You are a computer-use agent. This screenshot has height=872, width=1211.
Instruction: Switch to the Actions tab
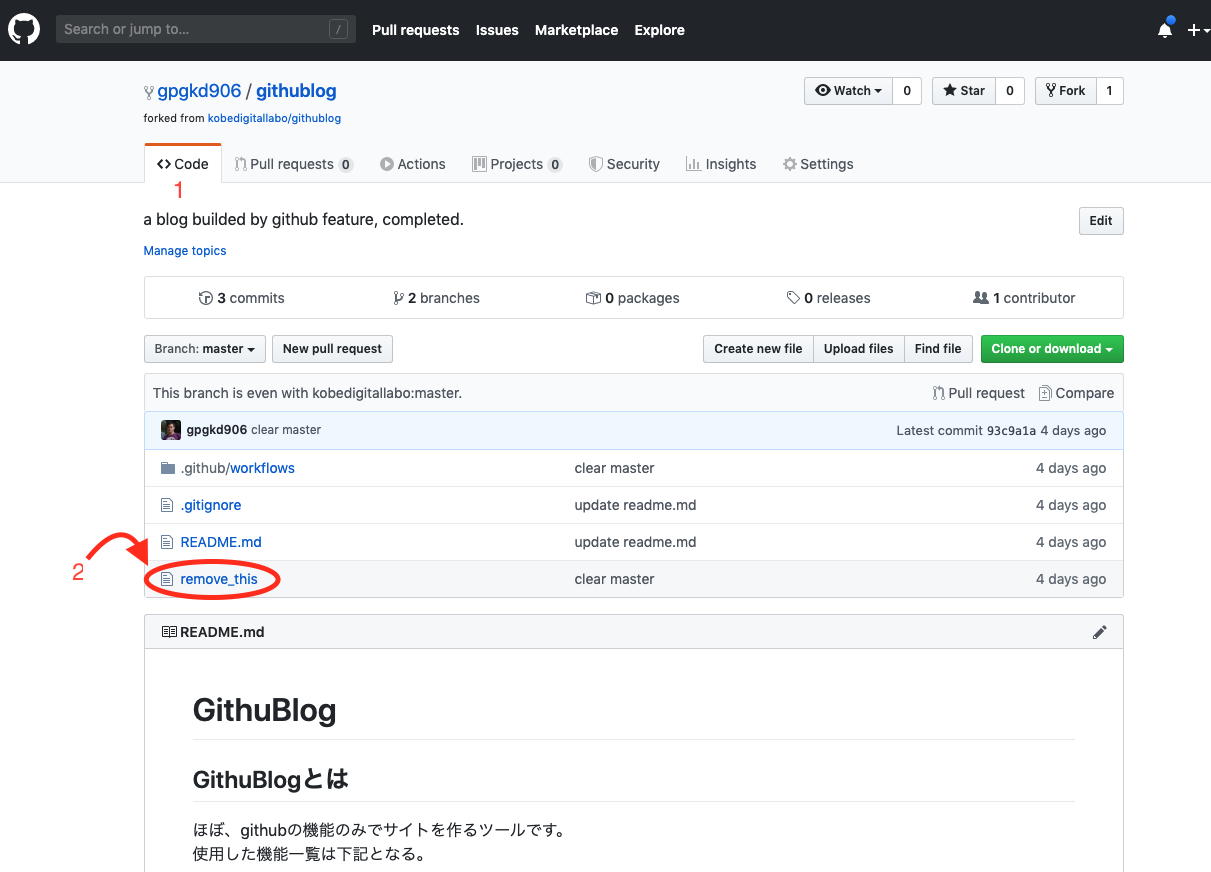(x=413, y=164)
